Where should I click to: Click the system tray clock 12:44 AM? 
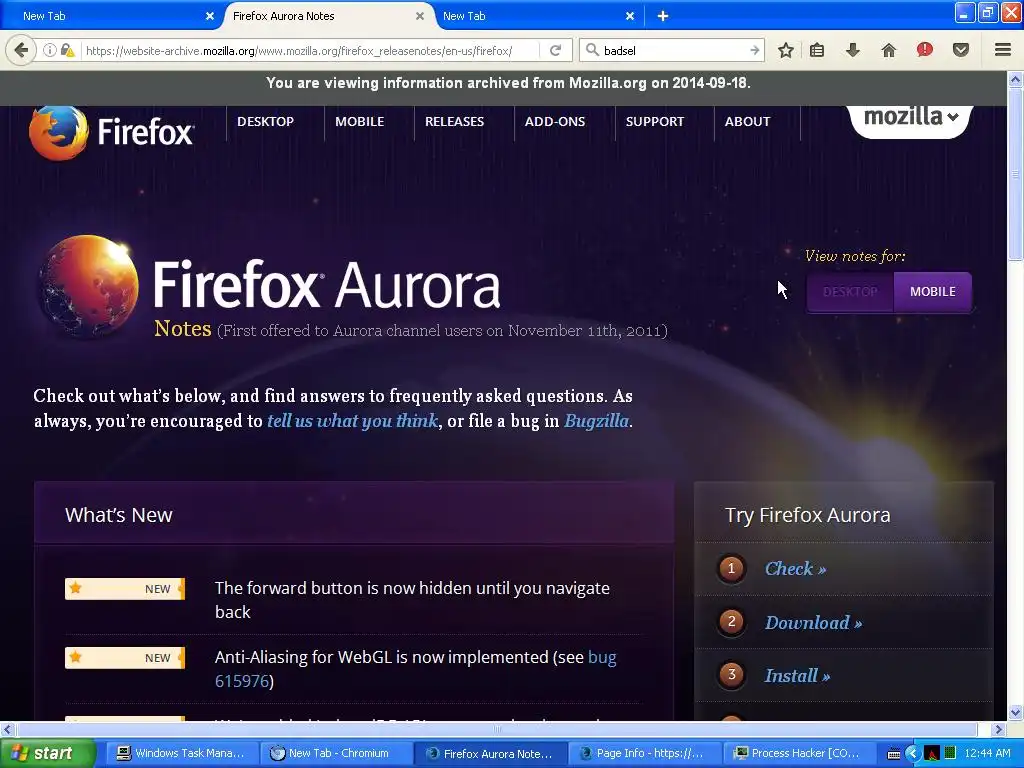(x=987, y=753)
